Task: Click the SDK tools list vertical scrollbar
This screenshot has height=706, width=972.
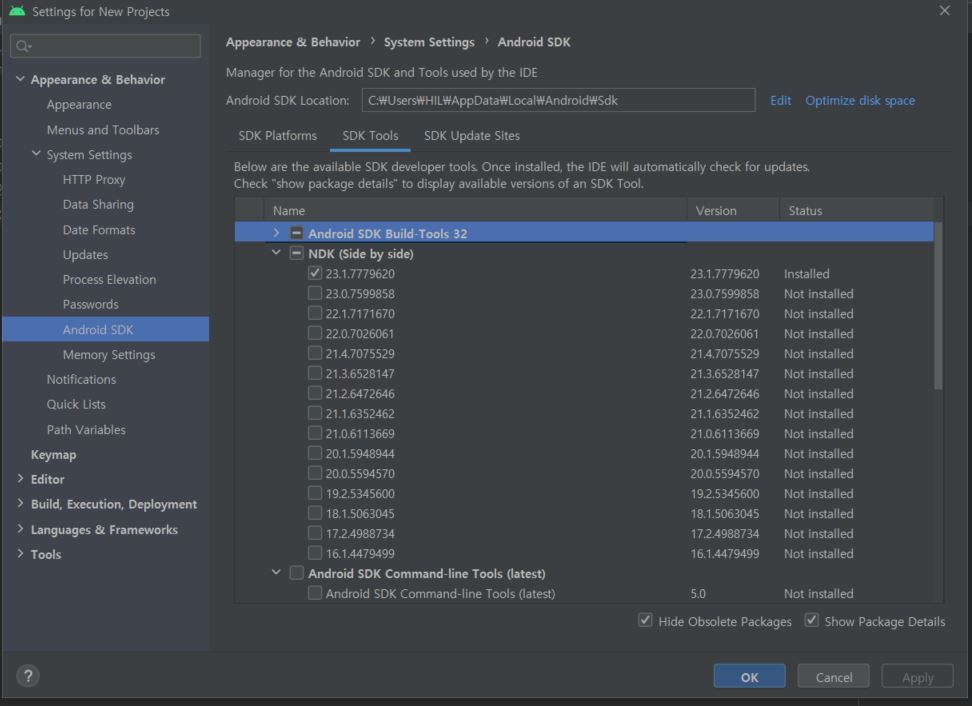Action: click(938, 306)
